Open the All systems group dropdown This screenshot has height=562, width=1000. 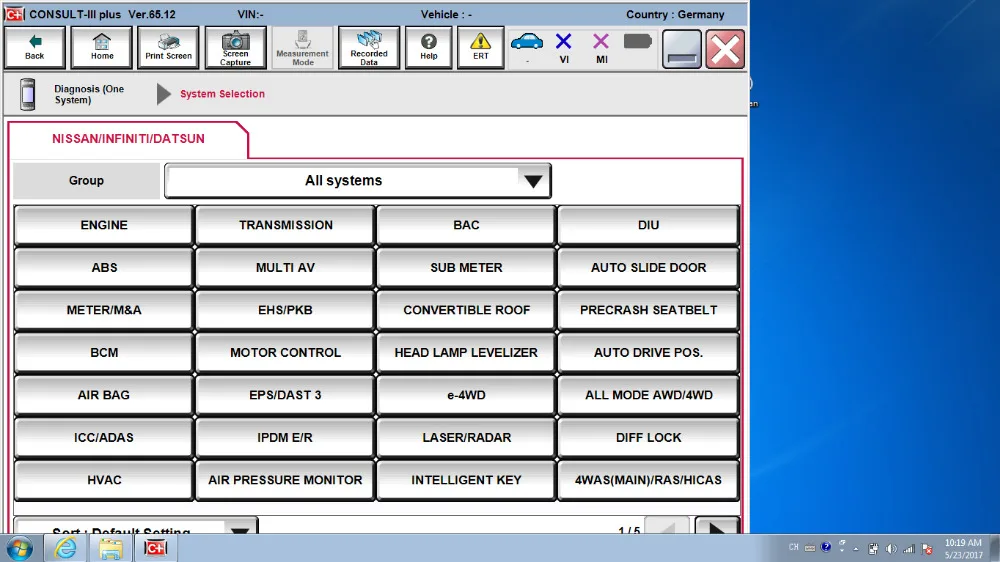click(x=358, y=181)
